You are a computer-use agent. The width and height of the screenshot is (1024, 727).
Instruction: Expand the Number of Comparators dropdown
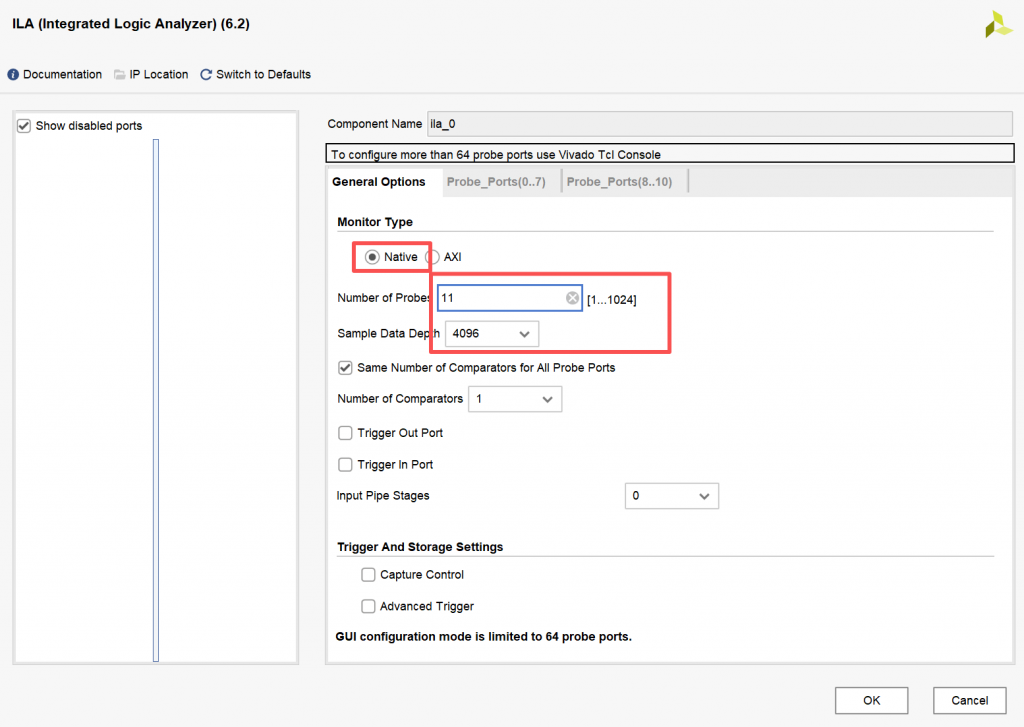pyautogui.click(x=515, y=399)
